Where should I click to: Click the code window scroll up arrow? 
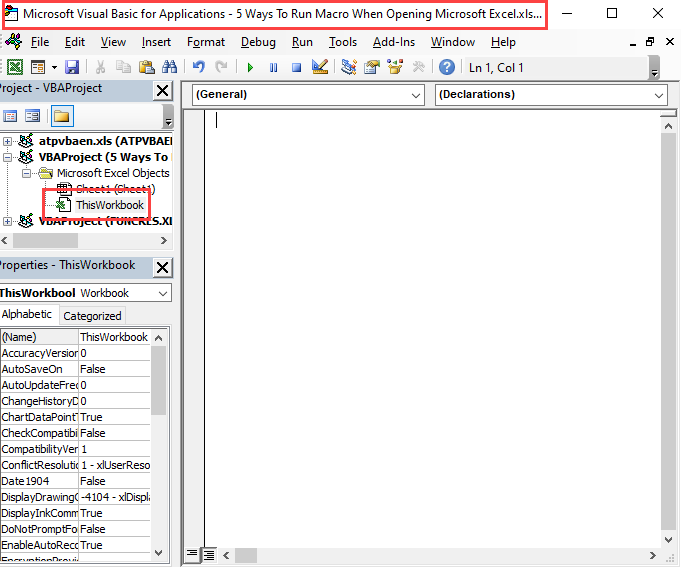point(668,126)
